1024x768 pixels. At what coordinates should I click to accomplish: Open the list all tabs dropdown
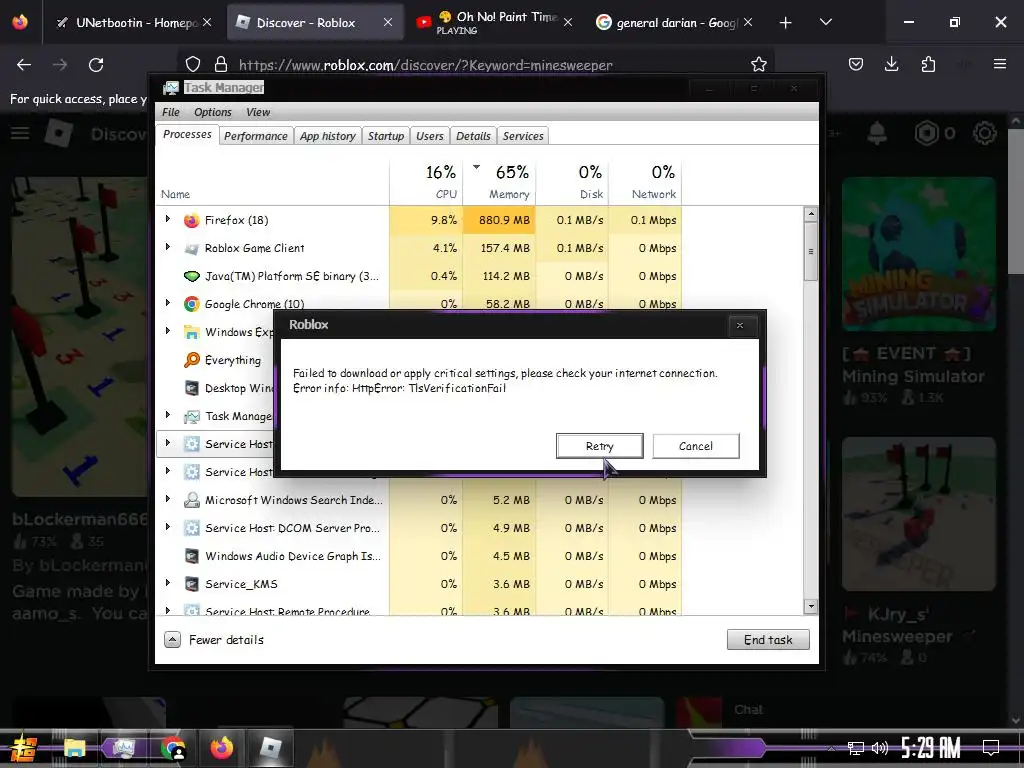point(825,22)
